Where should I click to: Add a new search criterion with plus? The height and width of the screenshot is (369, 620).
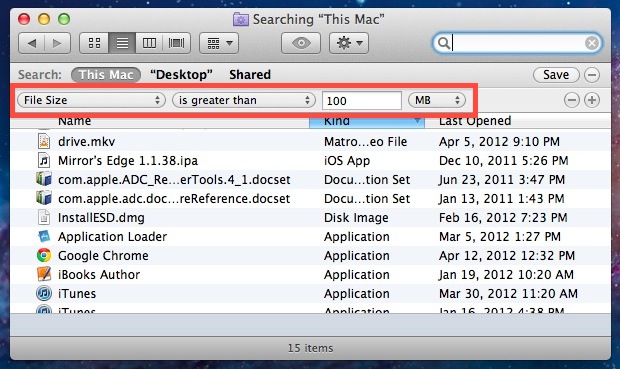point(592,100)
